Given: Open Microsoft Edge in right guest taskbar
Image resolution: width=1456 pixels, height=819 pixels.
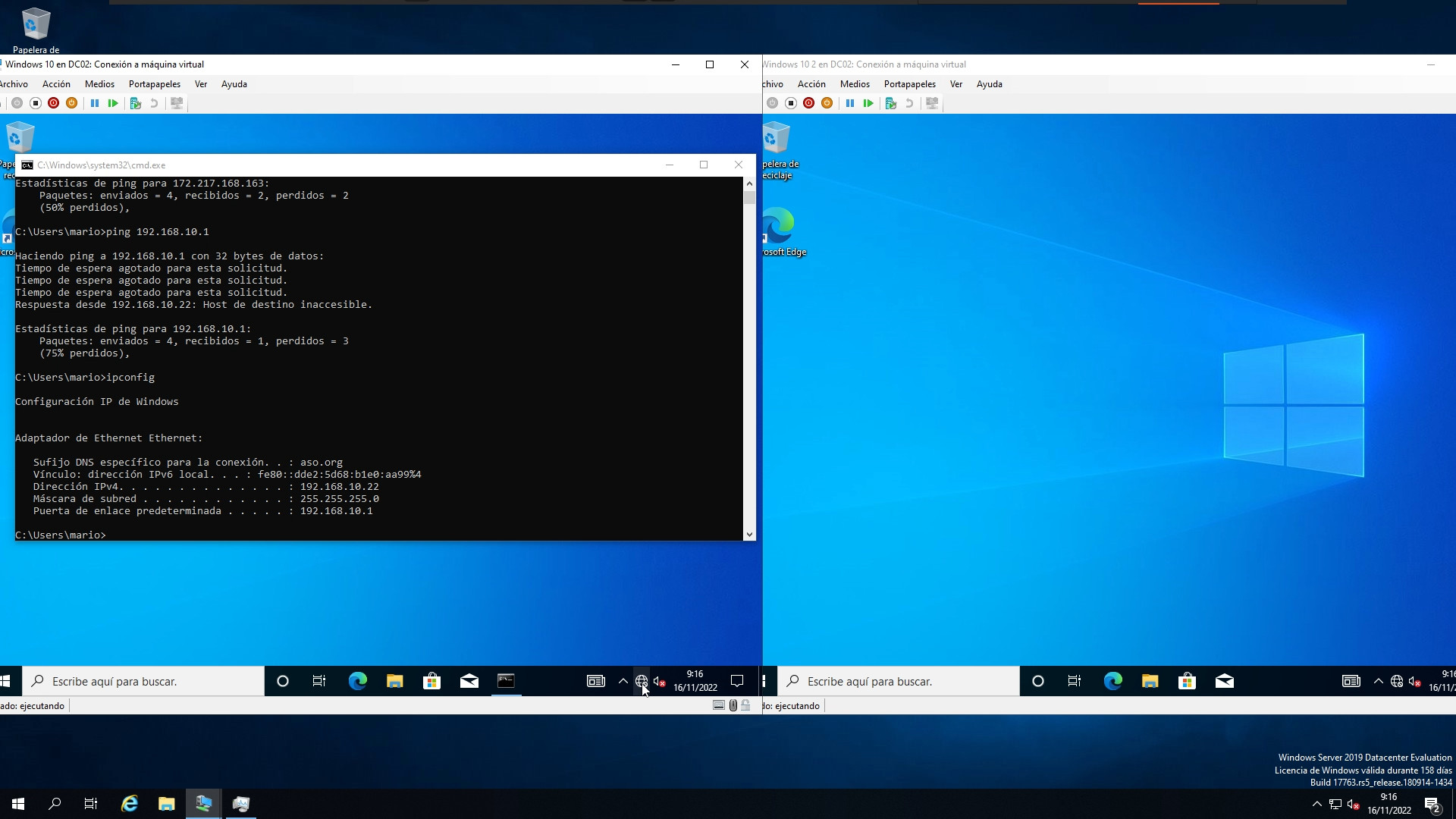Looking at the screenshot, I should [1112, 681].
